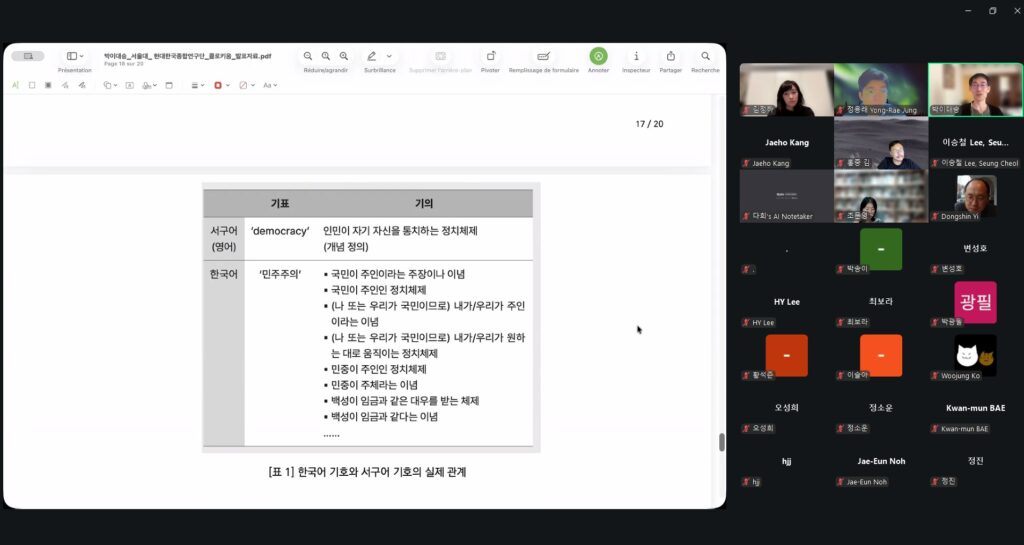The height and width of the screenshot is (545, 1024).
Task: Open the Recherche search tool
Action: (705, 56)
